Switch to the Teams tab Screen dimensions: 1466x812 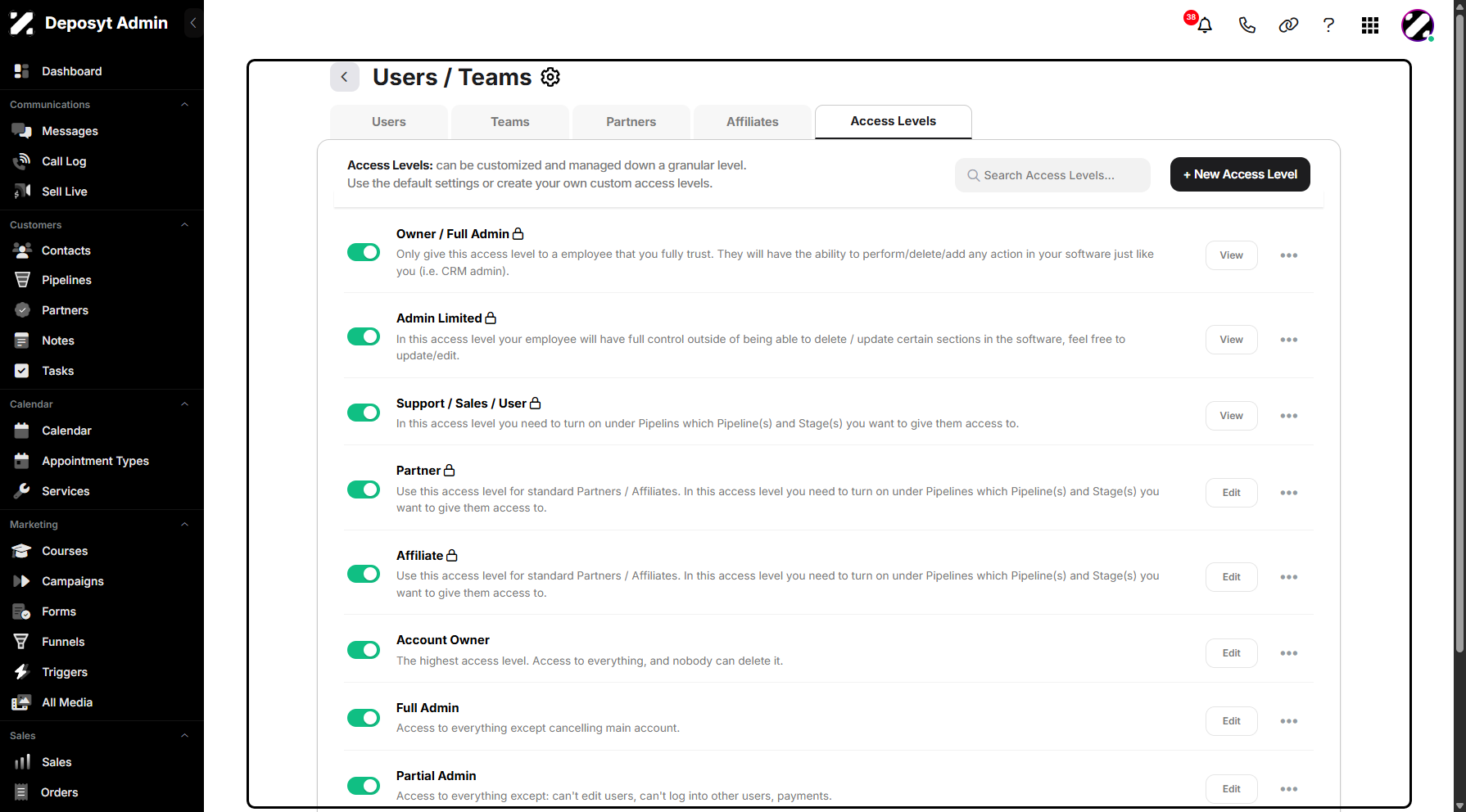[510, 122]
